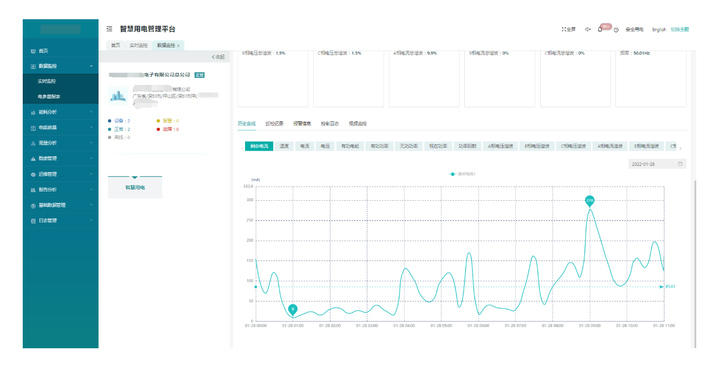This screenshot has height=370, width=720.
Task: Click the 安全用电 header link
Action: 635,29
